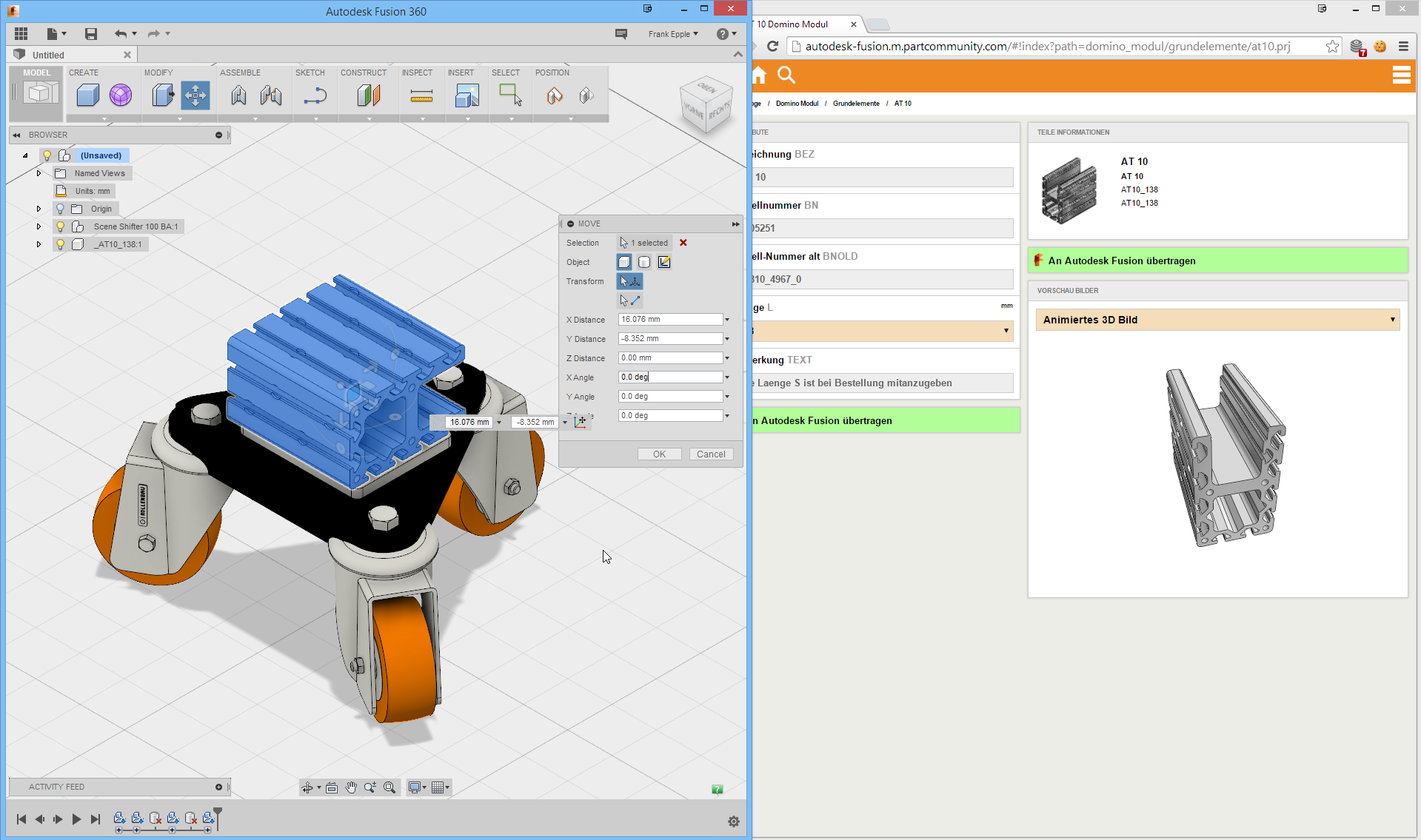
Task: Open the X Distance dropdown in Move dialog
Action: pos(727,319)
